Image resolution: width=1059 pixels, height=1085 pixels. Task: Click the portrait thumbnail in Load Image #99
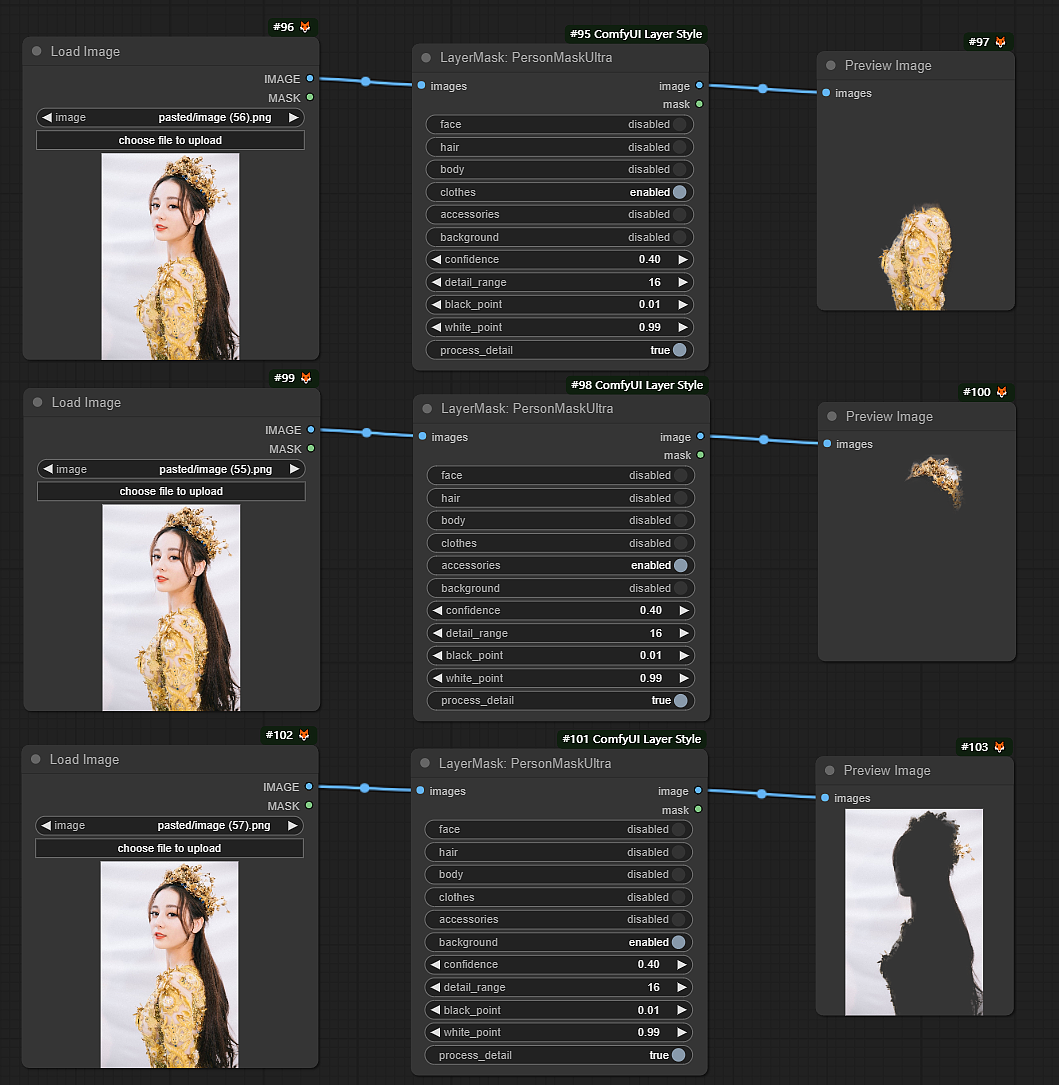(x=170, y=605)
